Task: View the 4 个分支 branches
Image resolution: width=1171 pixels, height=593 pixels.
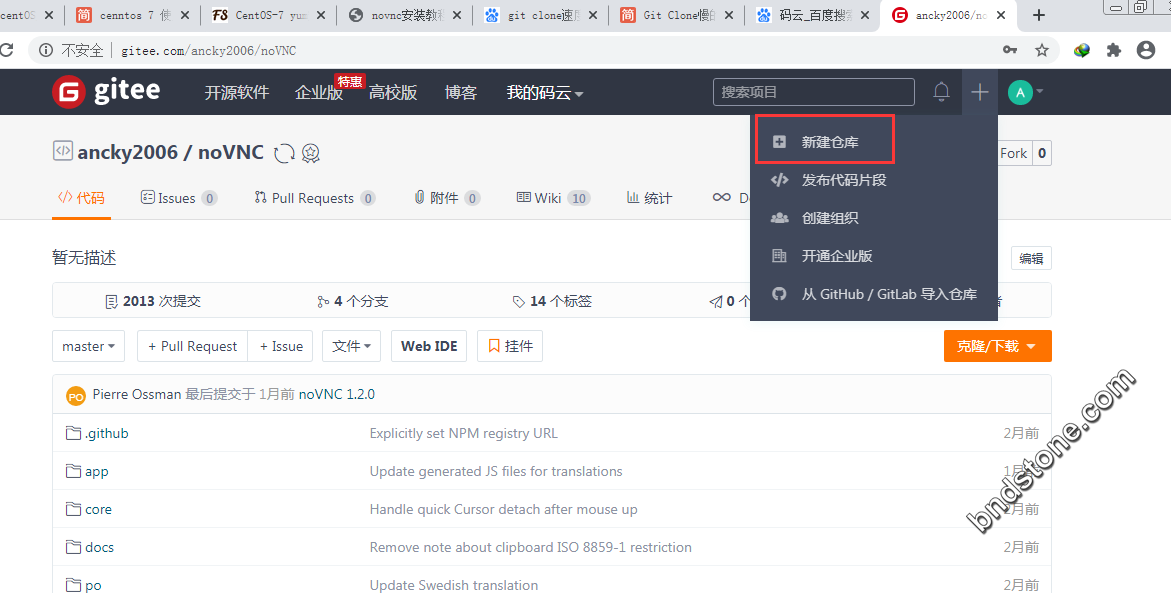Action: (x=352, y=301)
